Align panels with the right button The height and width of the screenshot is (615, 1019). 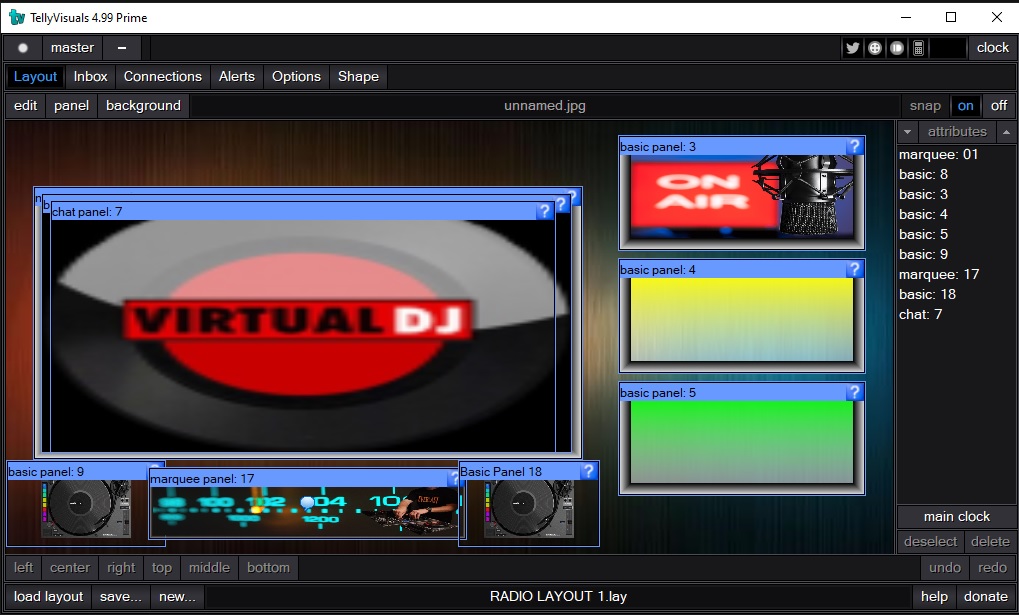coord(121,568)
